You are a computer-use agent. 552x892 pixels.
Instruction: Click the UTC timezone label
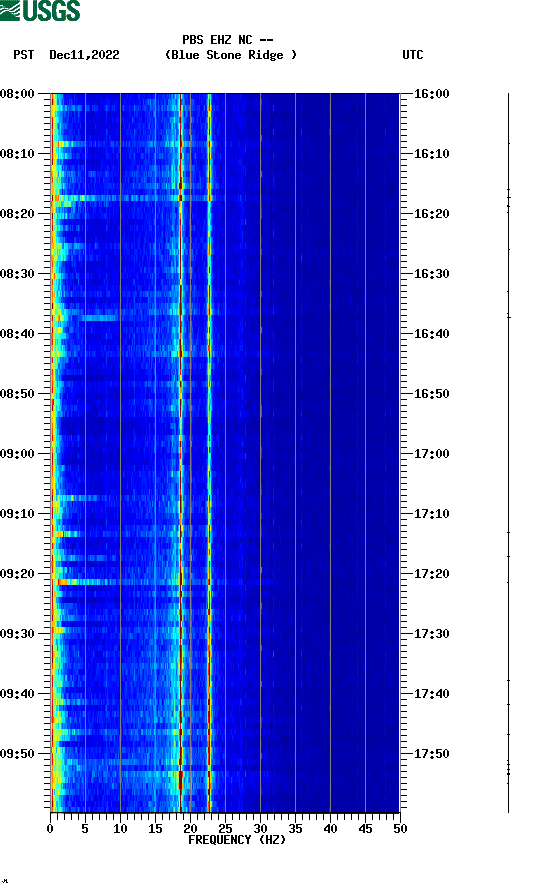[x=413, y=55]
